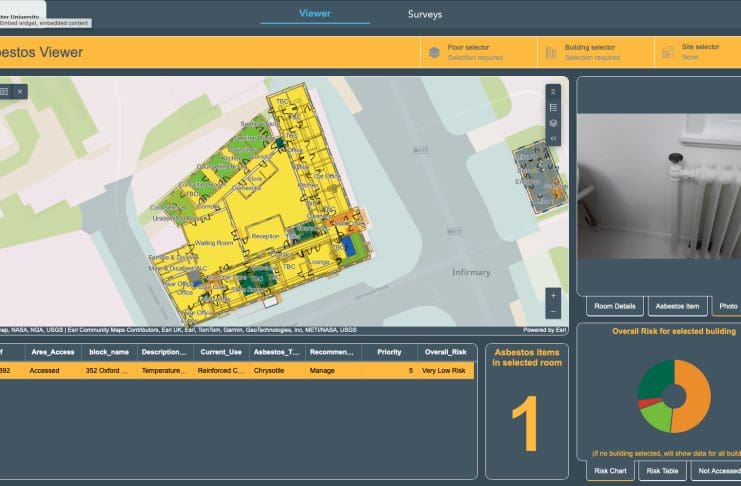This screenshot has width=741, height=486.
Task: Collapse the map toolbar with double left chevrons
Action: pos(553,139)
